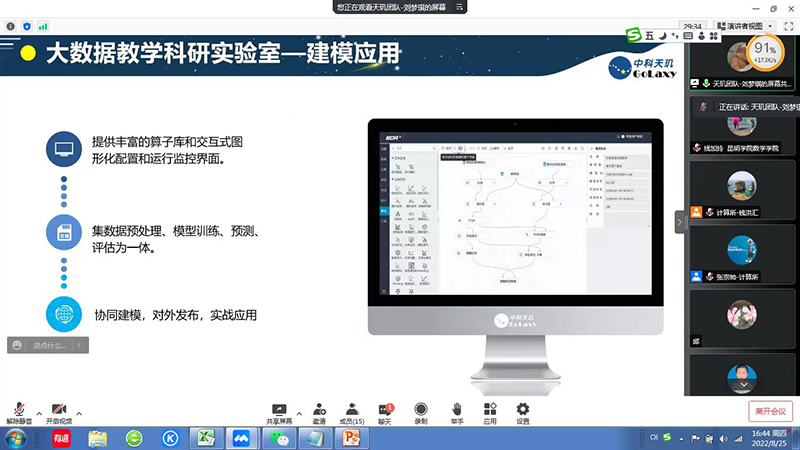Unmute the microphone (解除静音)

[19, 411]
